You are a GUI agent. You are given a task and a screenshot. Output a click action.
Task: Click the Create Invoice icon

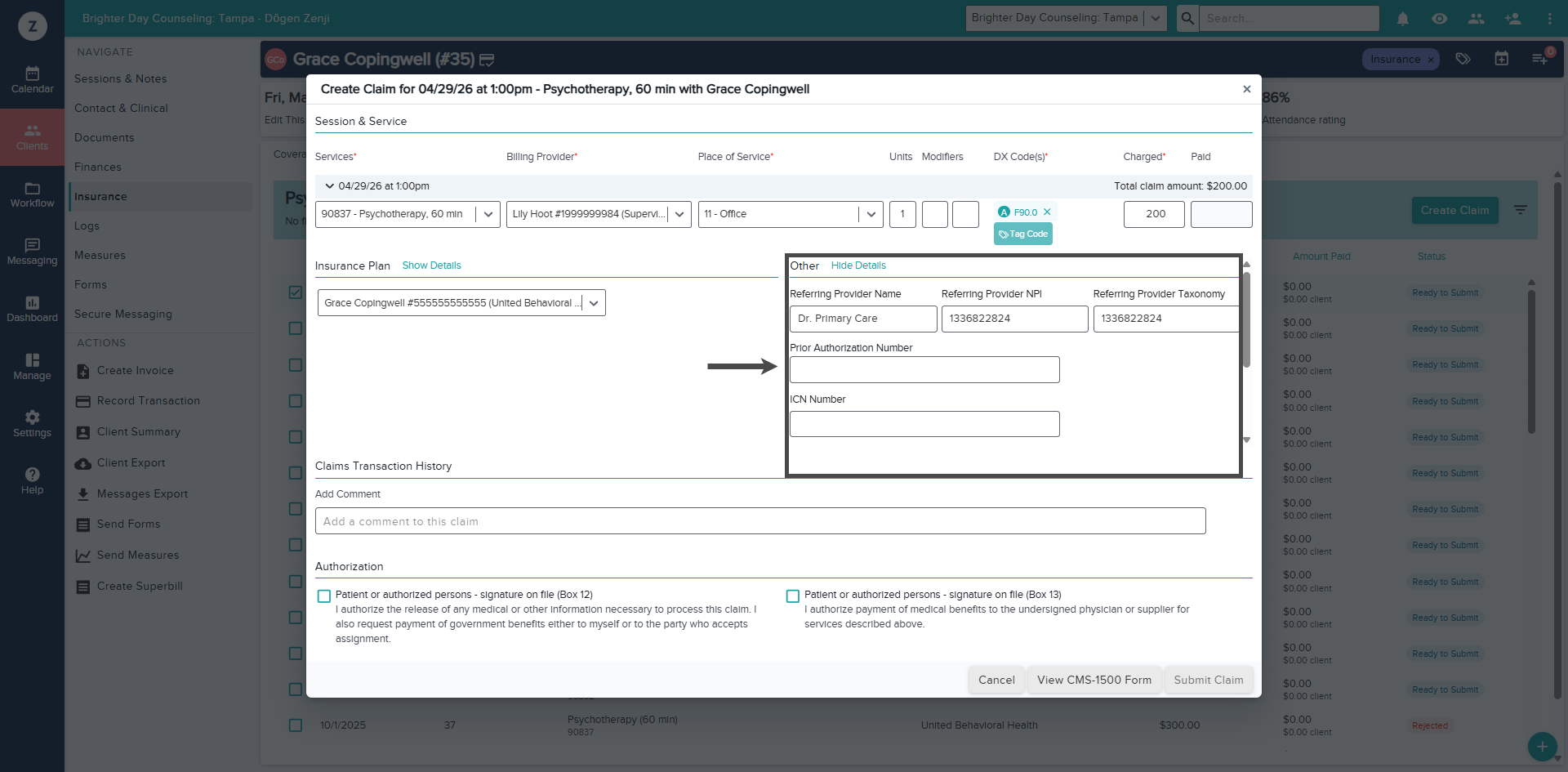(x=83, y=371)
